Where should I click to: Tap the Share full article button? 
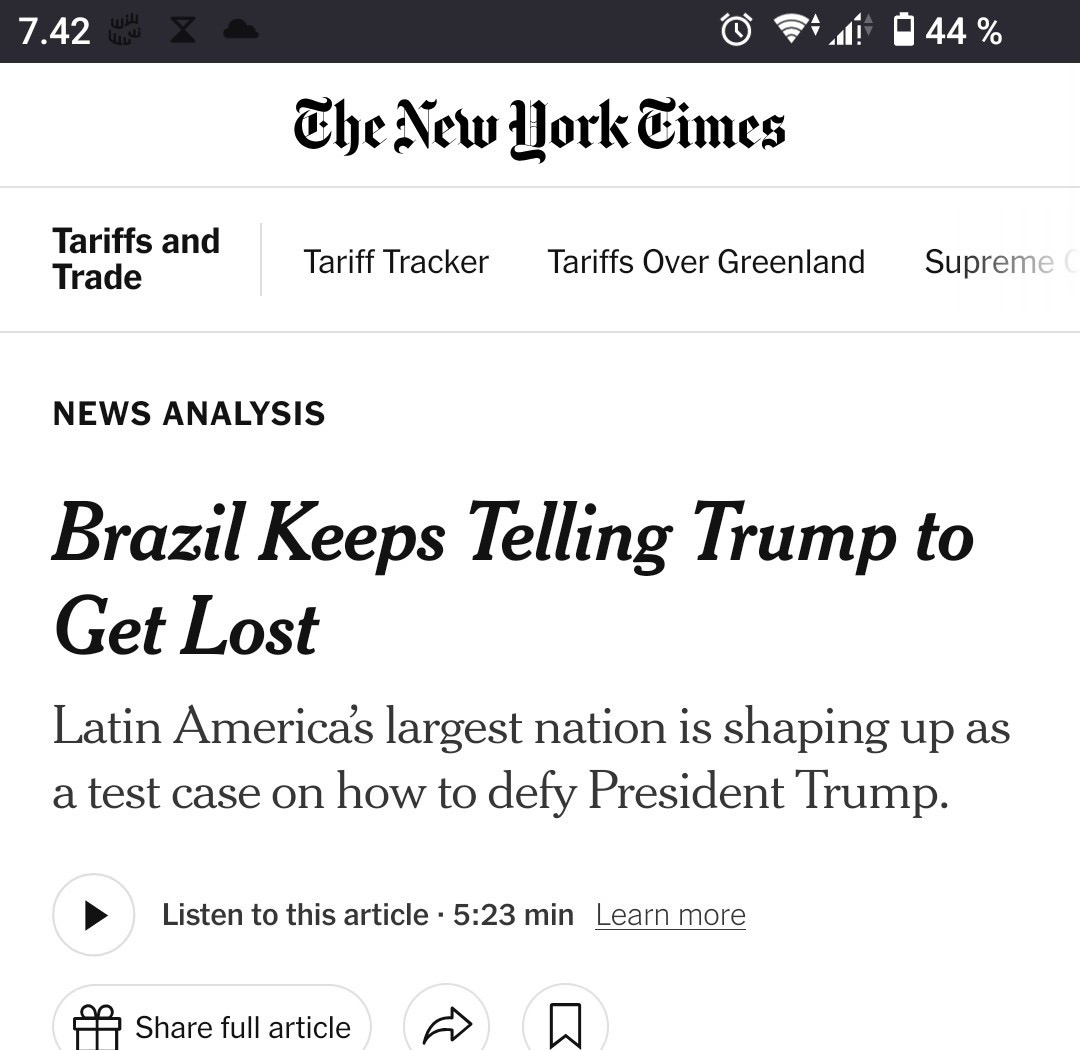(x=212, y=1026)
